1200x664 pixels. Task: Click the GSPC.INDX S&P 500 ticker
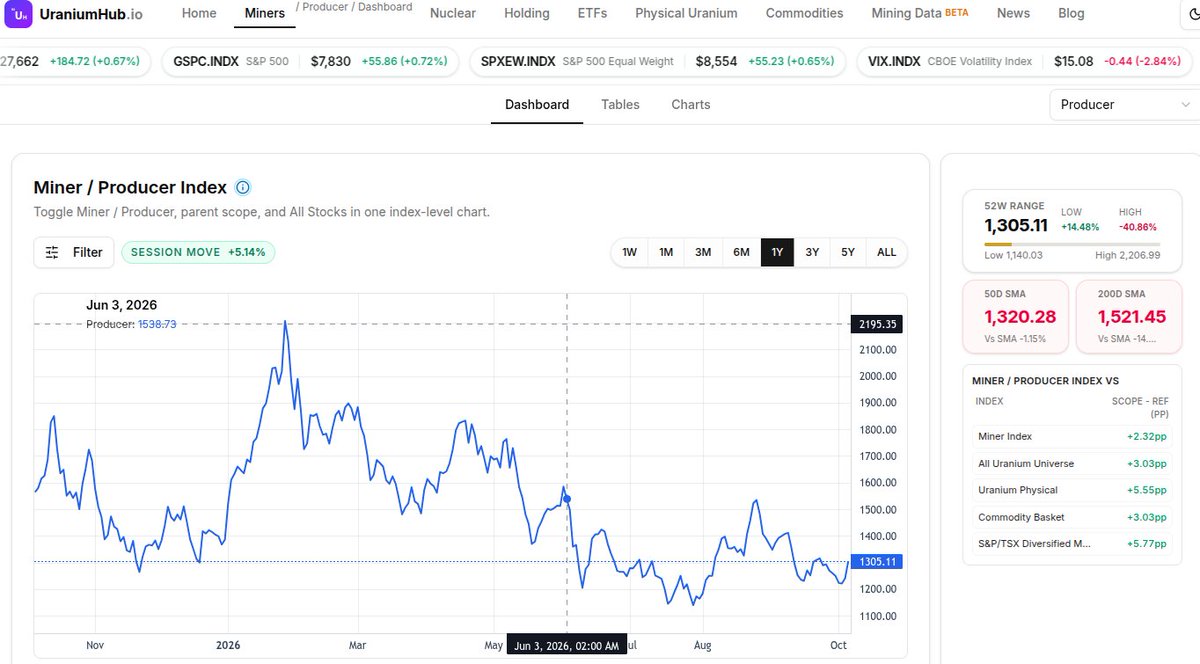coord(310,61)
